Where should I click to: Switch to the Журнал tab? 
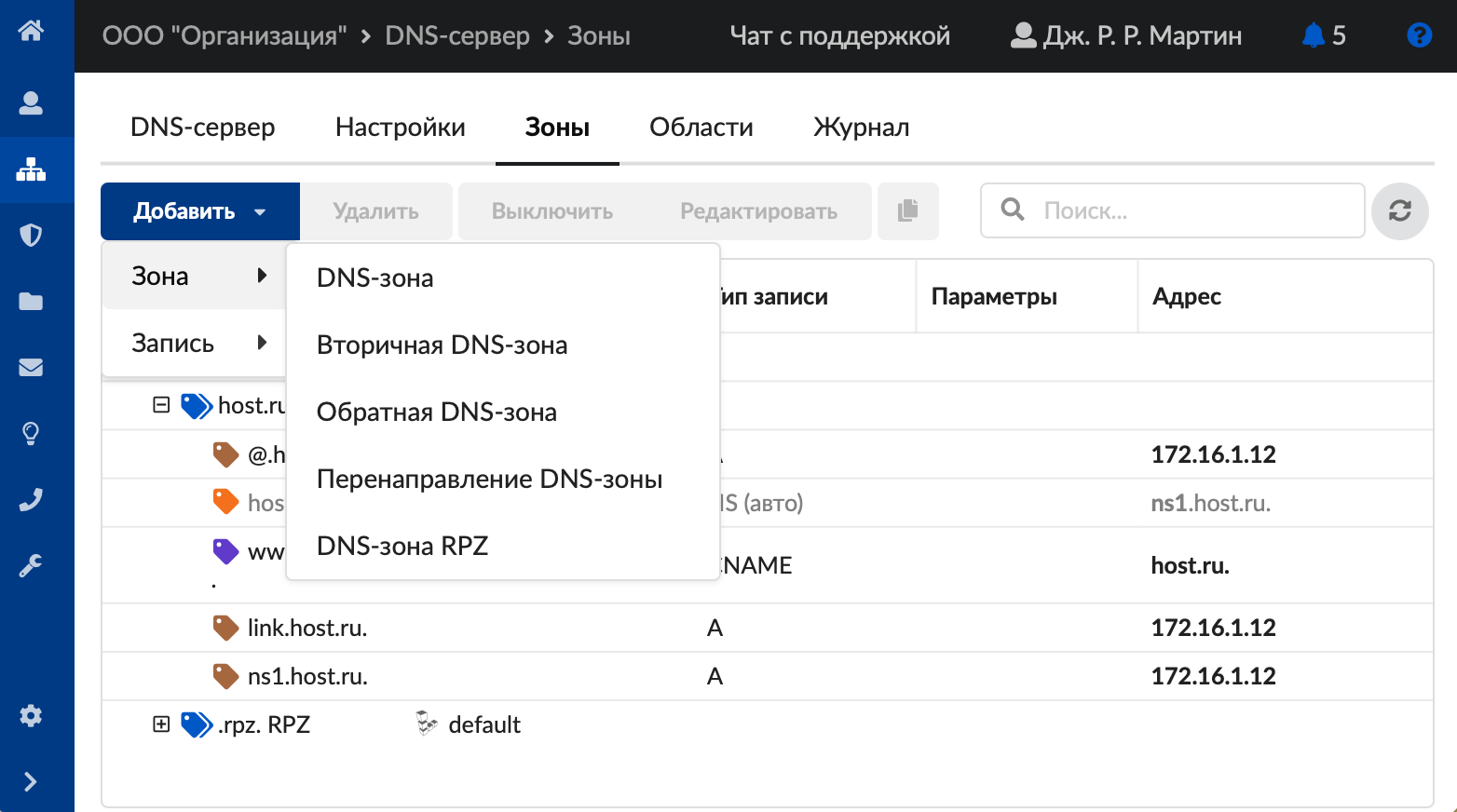[x=861, y=128]
